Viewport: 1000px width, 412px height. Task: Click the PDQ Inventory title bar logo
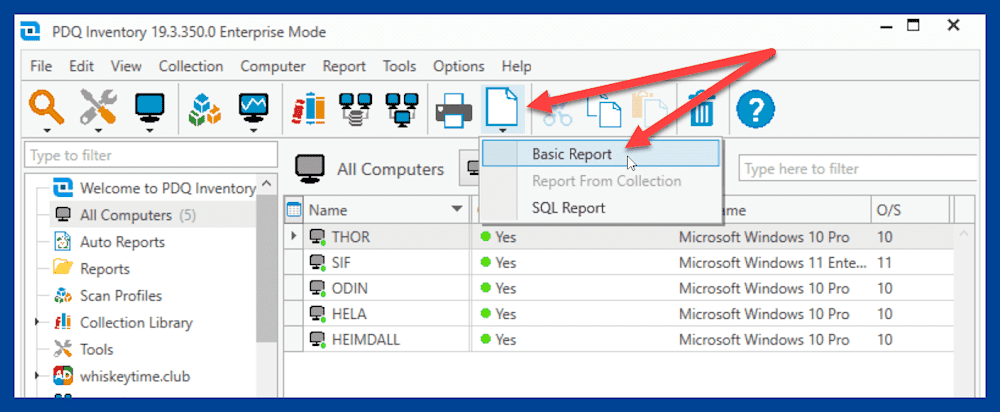tap(31, 31)
